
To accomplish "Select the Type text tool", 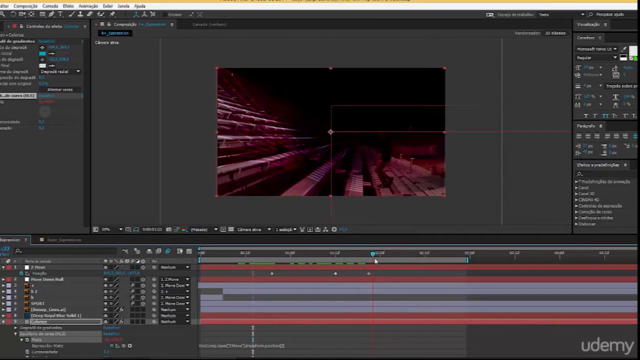I will 60,14.
